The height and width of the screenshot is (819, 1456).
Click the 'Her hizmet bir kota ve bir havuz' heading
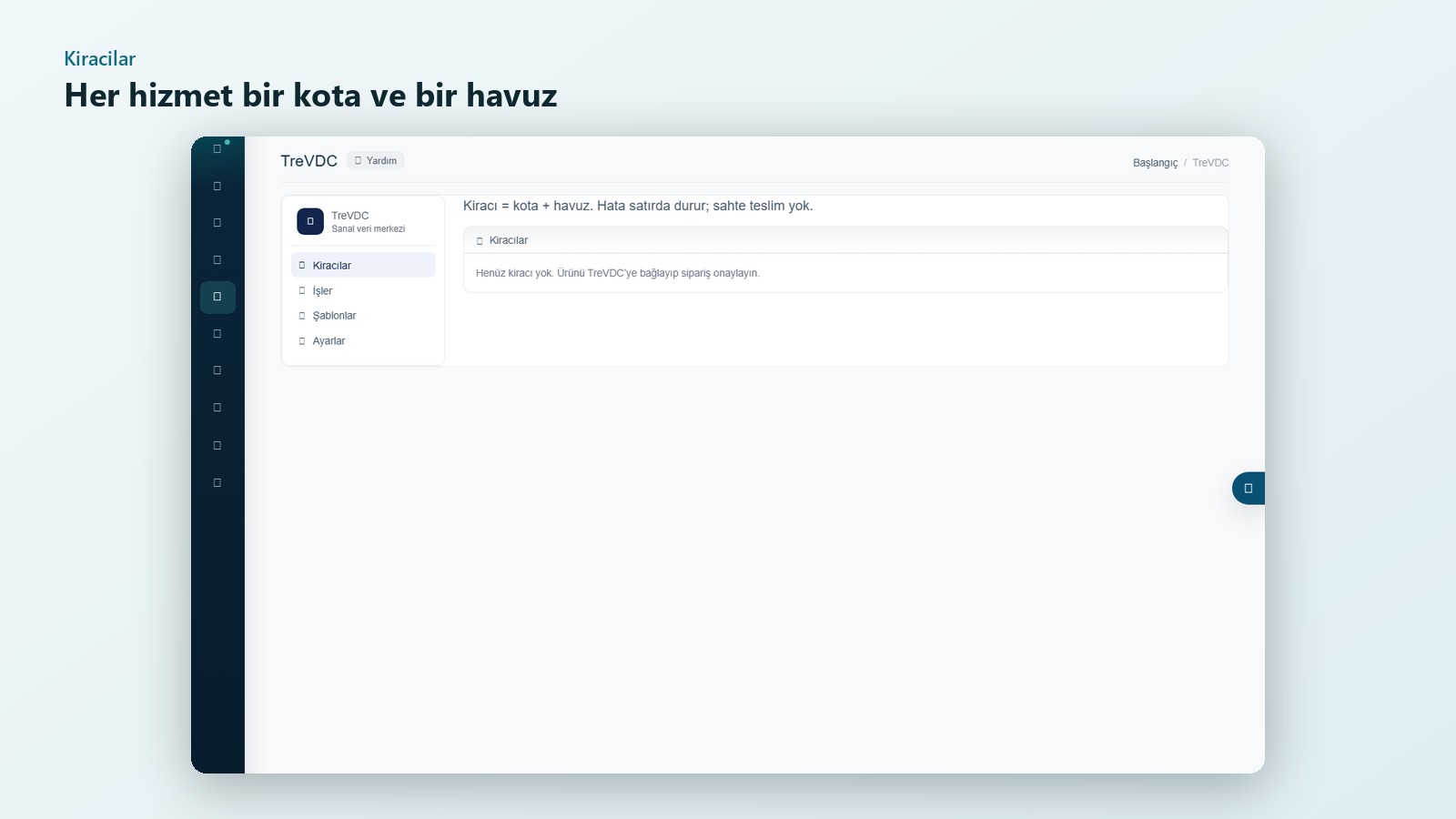pos(310,96)
